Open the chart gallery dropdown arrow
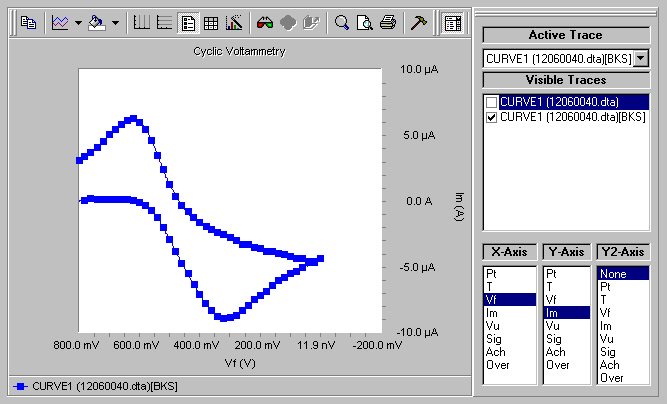This screenshot has height=404, width=667. tap(78, 23)
